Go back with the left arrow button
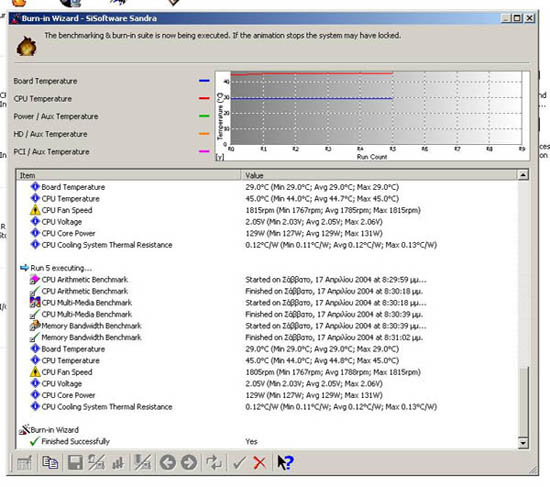The height and width of the screenshot is (487, 550). pyautogui.click(x=168, y=462)
